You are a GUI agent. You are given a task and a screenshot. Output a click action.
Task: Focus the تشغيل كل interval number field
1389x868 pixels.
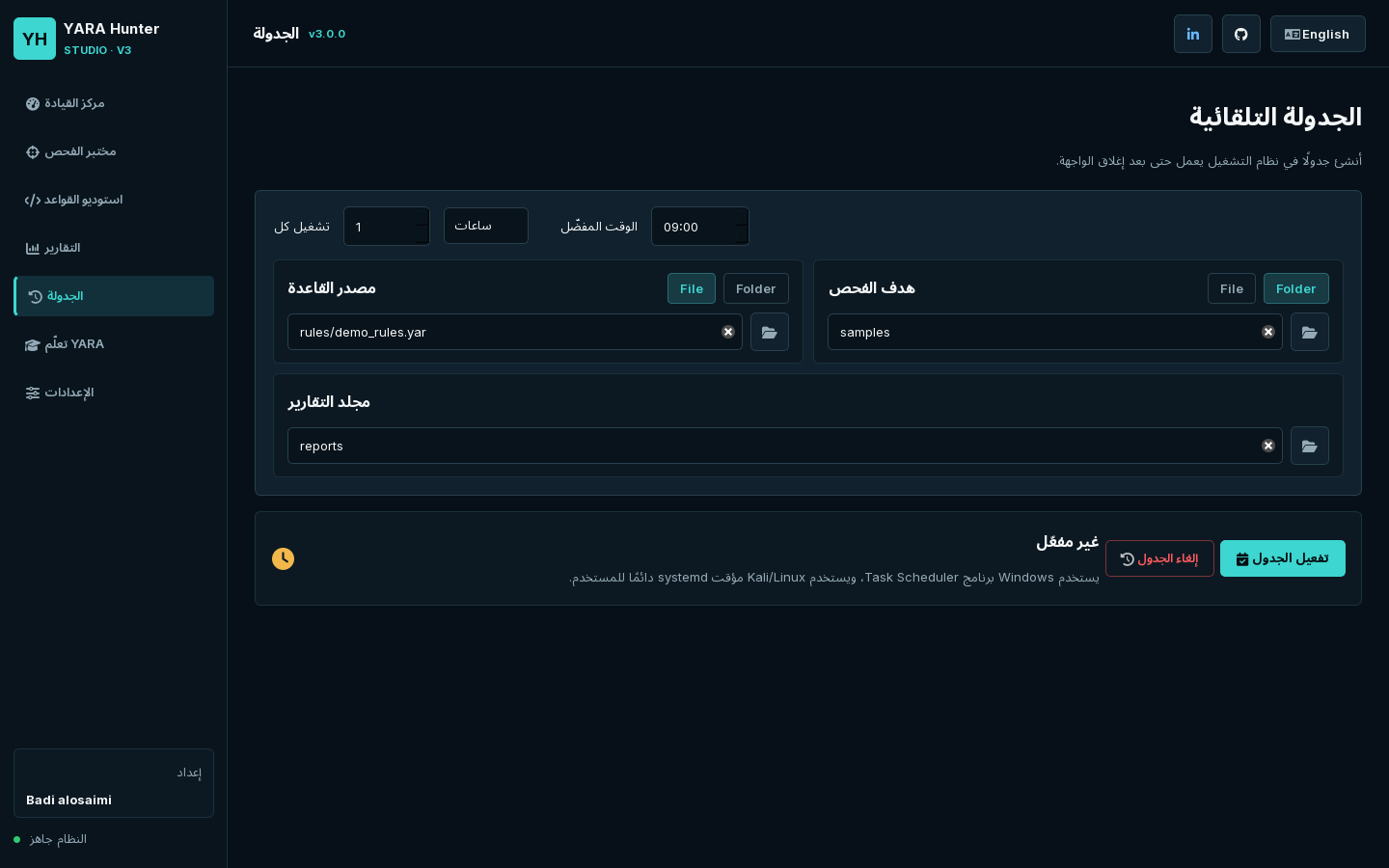click(387, 227)
